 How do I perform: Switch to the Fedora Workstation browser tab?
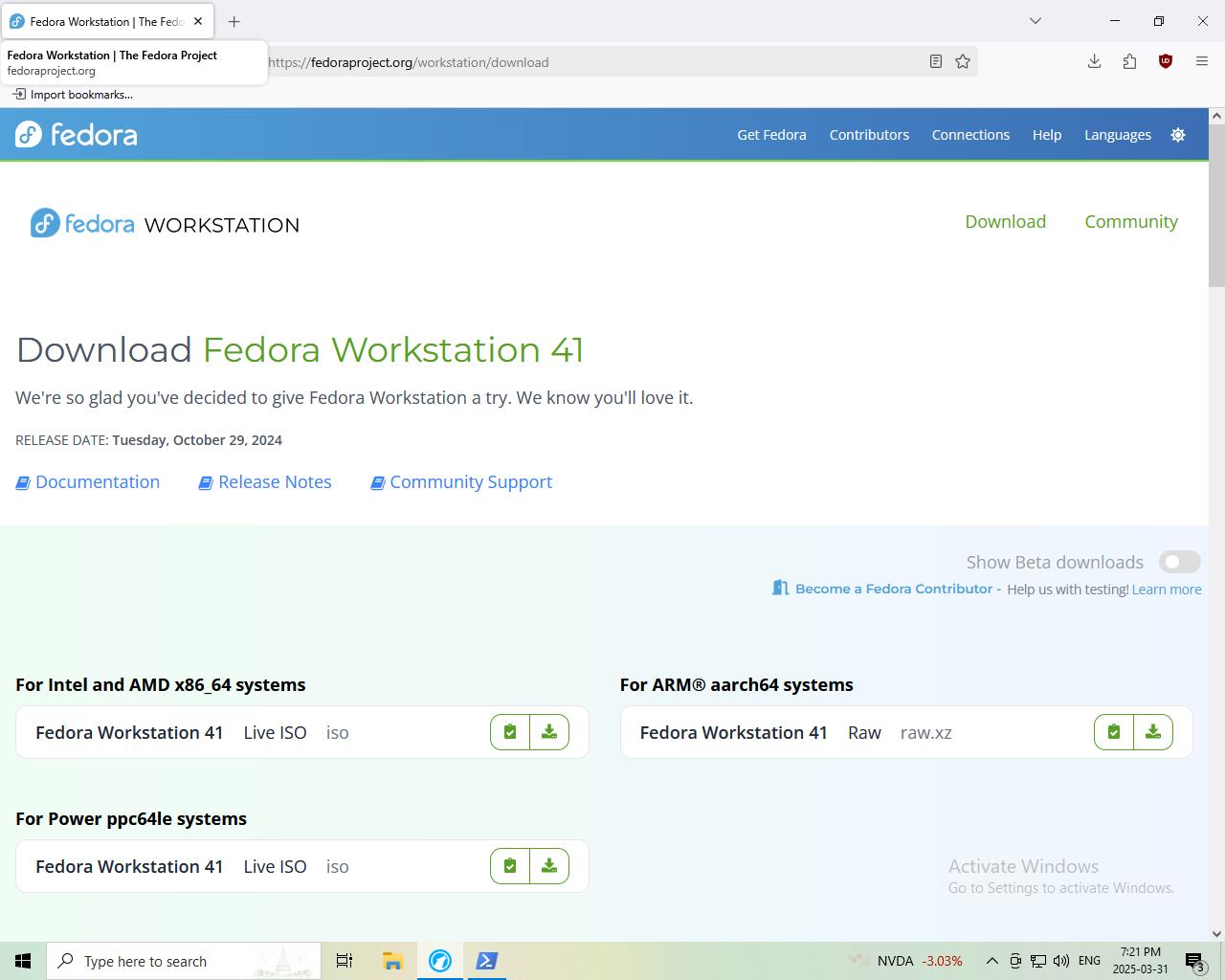coord(107,21)
